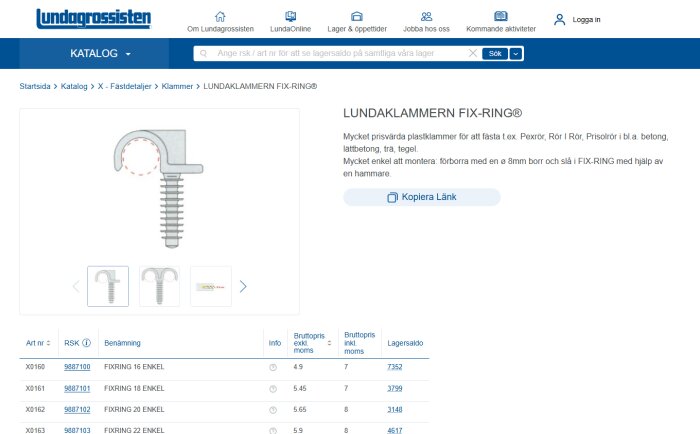This screenshot has height=434, width=700.
Task: Click FIXRING 16 ENKEL name
Action: coord(134,367)
